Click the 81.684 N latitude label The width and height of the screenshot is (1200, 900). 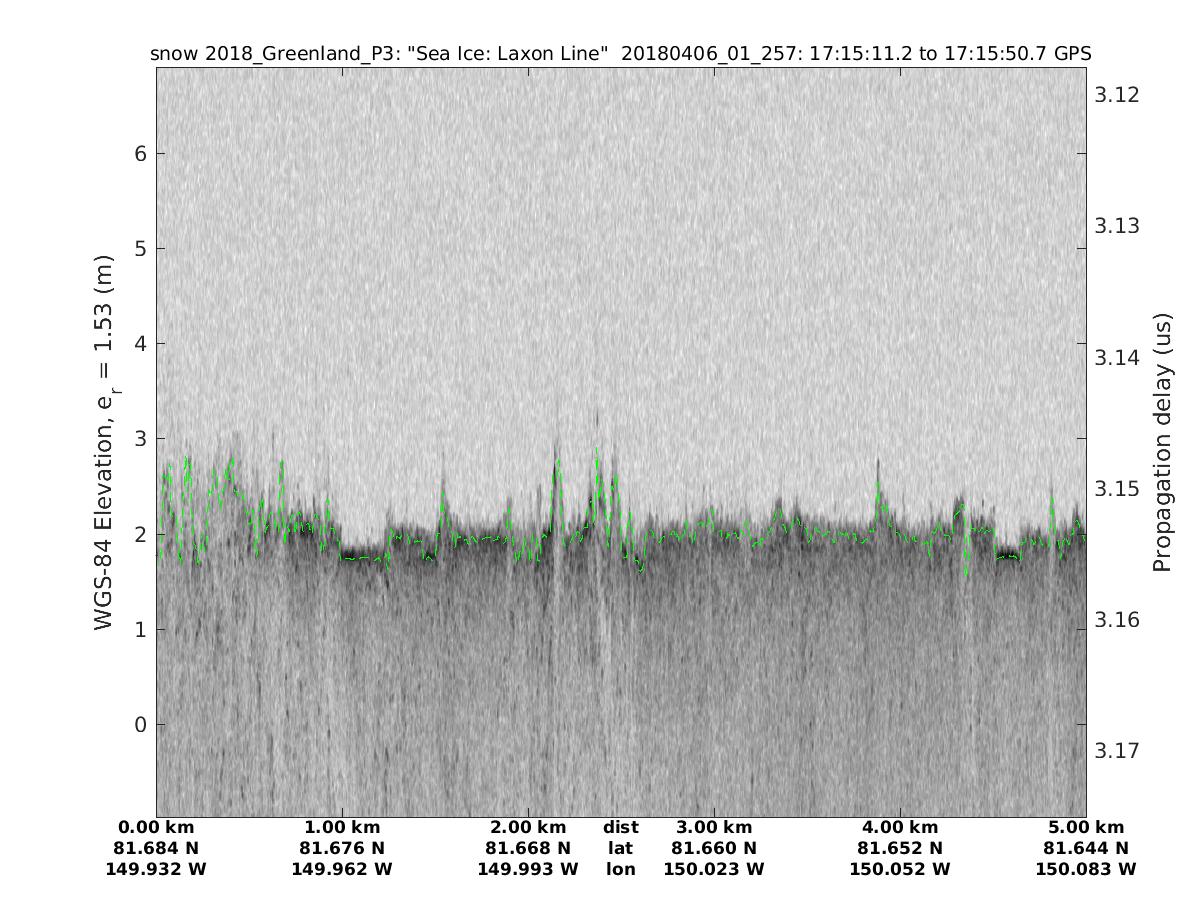click(156, 849)
